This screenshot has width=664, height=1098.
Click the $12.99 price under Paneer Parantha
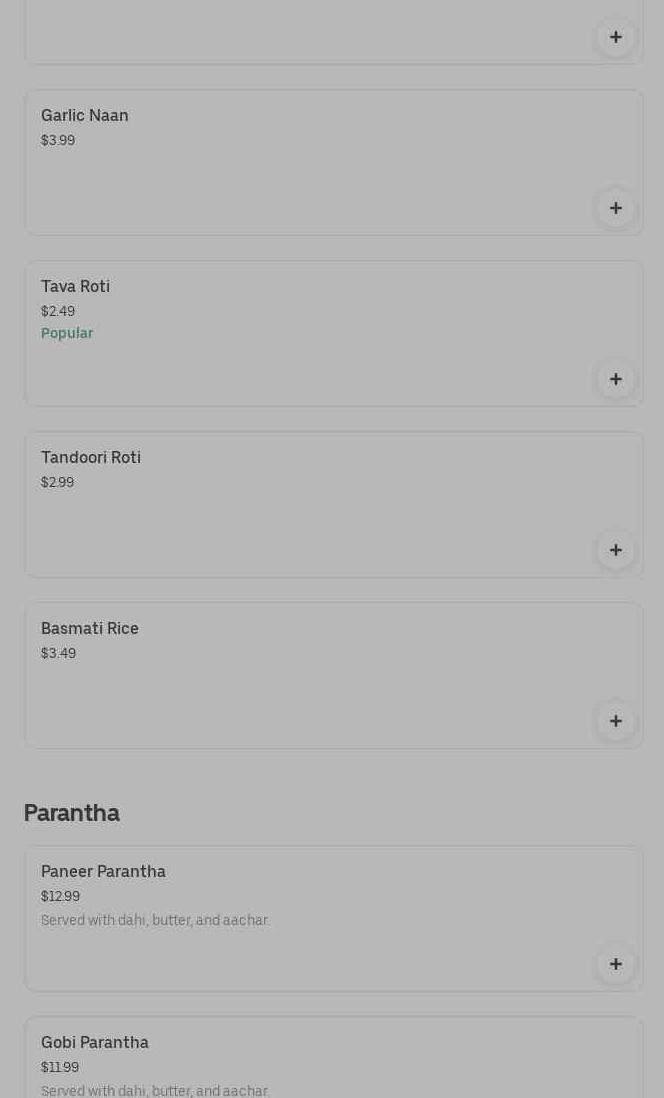(x=61, y=897)
